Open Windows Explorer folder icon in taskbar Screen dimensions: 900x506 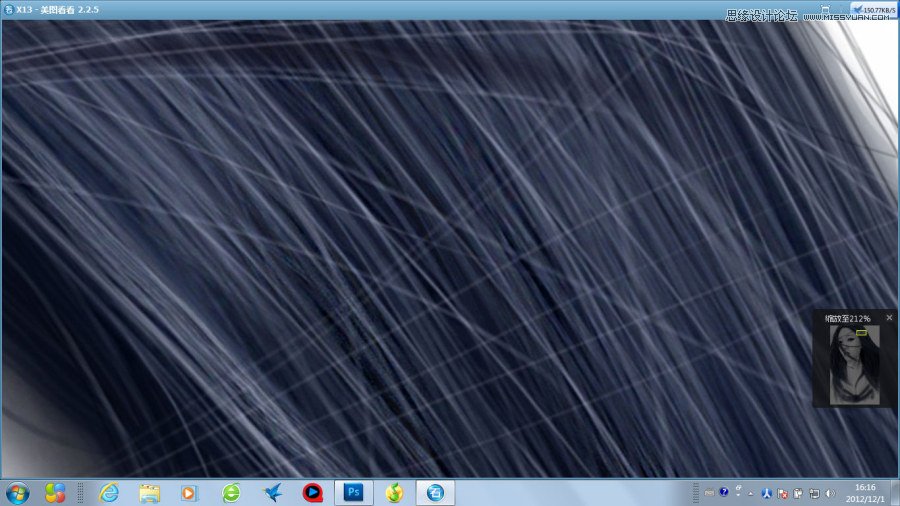coord(149,493)
